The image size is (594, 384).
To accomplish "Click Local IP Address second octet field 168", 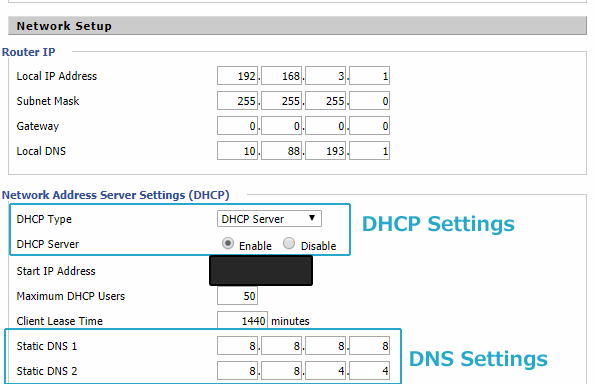I will pos(281,76).
